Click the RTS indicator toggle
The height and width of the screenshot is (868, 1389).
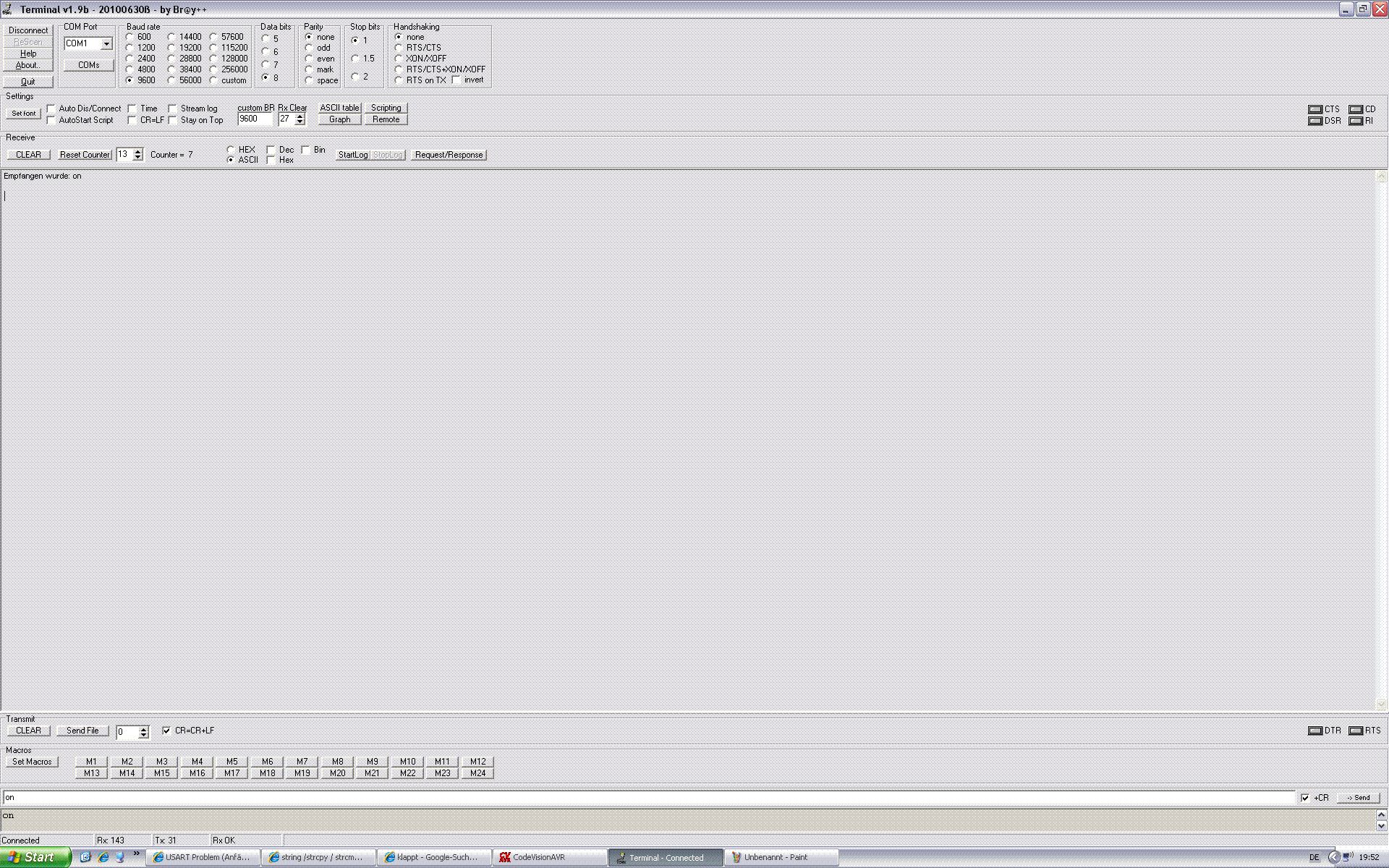(1356, 731)
